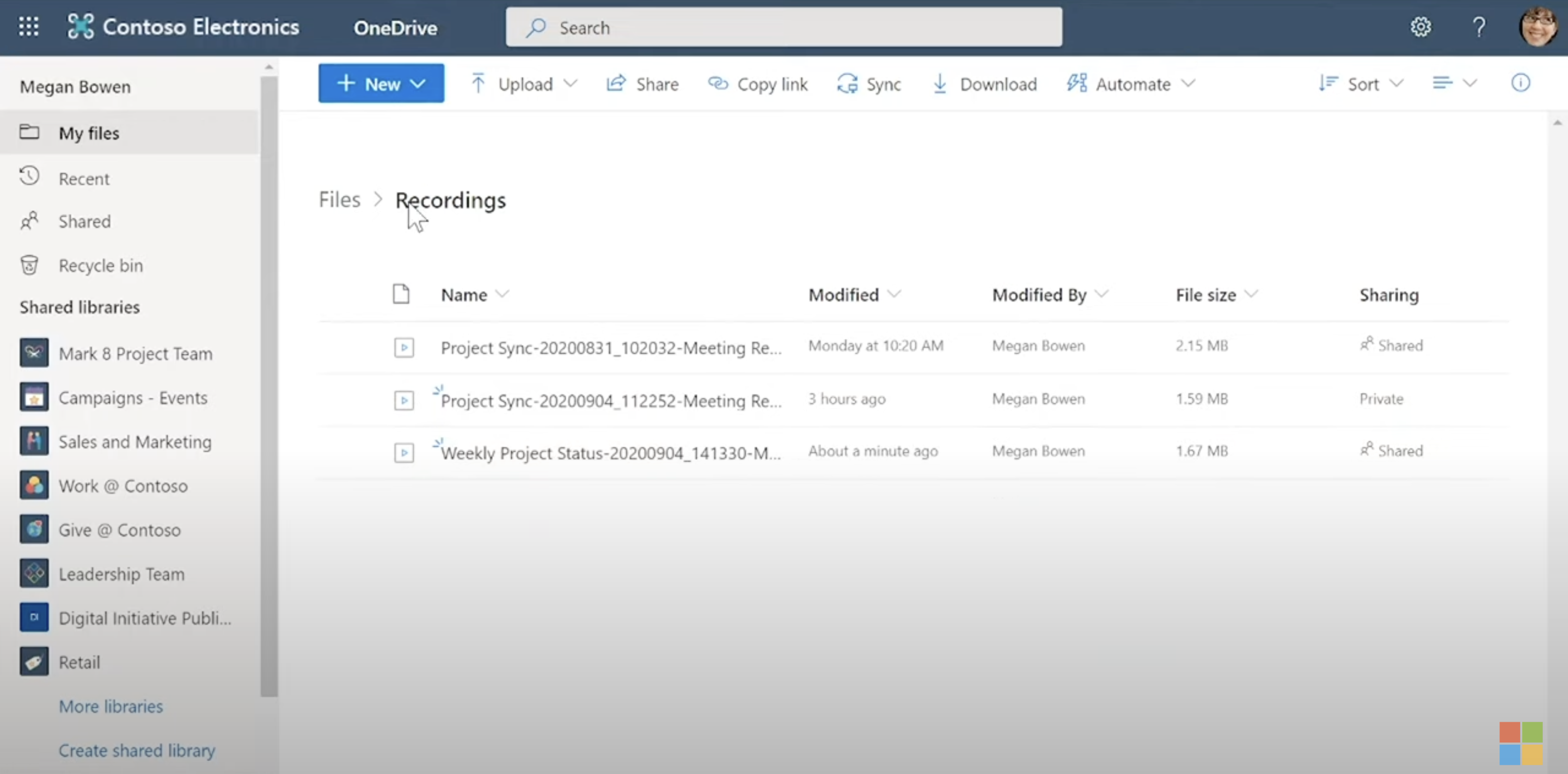Click the Sync toolbar icon
1568x774 pixels.
[x=847, y=83]
